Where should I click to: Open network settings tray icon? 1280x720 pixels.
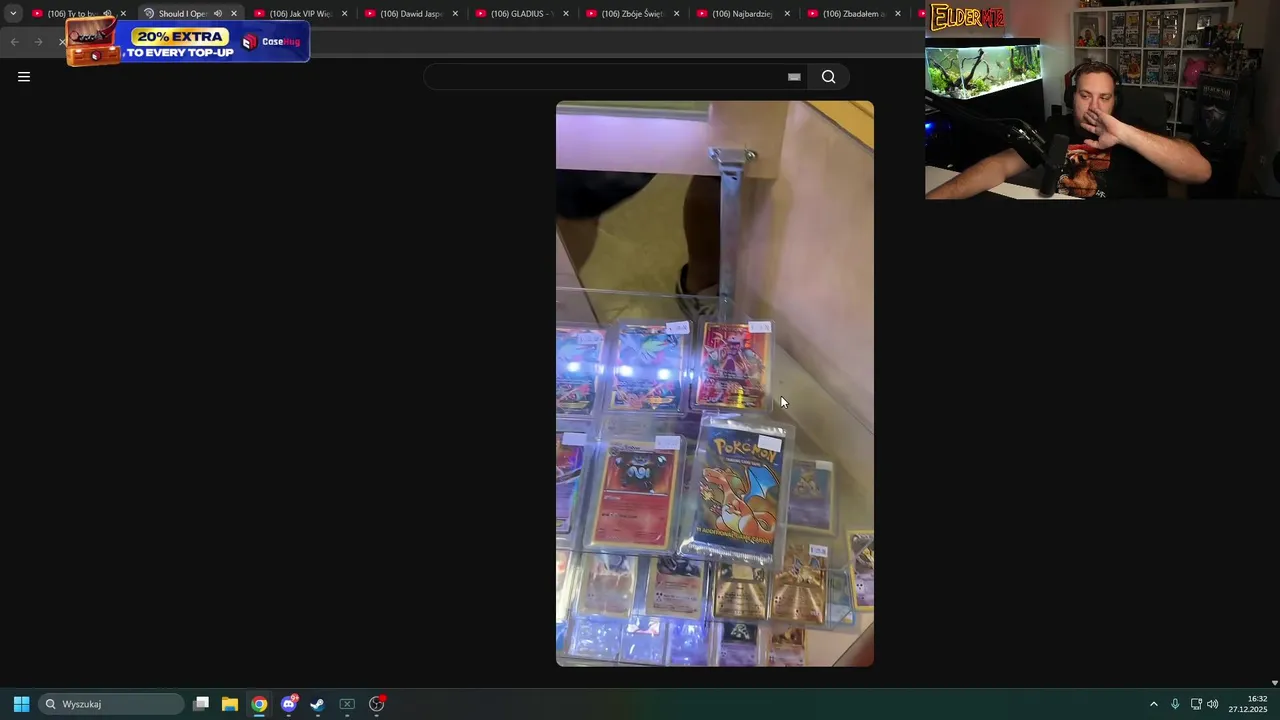[1196, 704]
